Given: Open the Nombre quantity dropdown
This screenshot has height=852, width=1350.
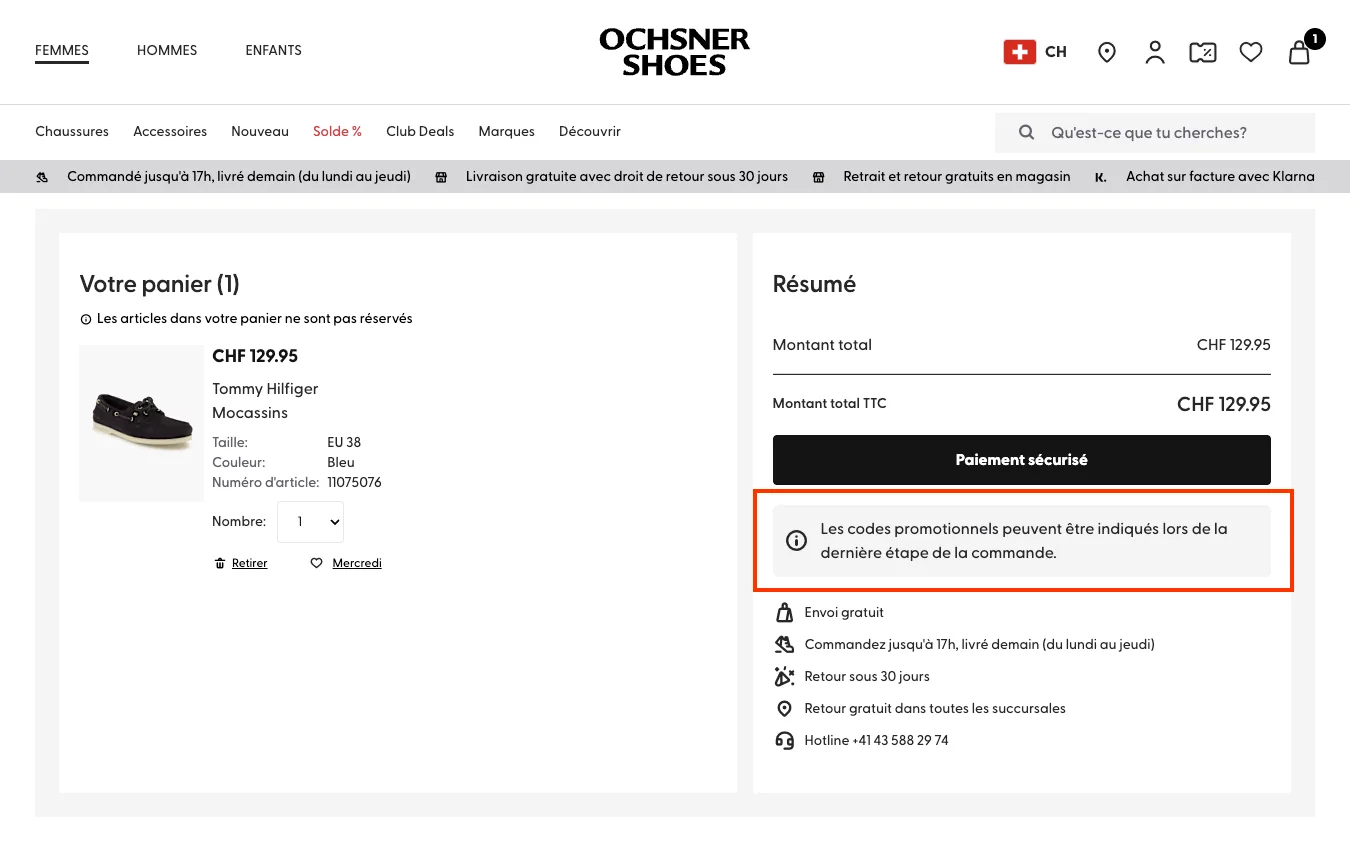Looking at the screenshot, I should 310,522.
